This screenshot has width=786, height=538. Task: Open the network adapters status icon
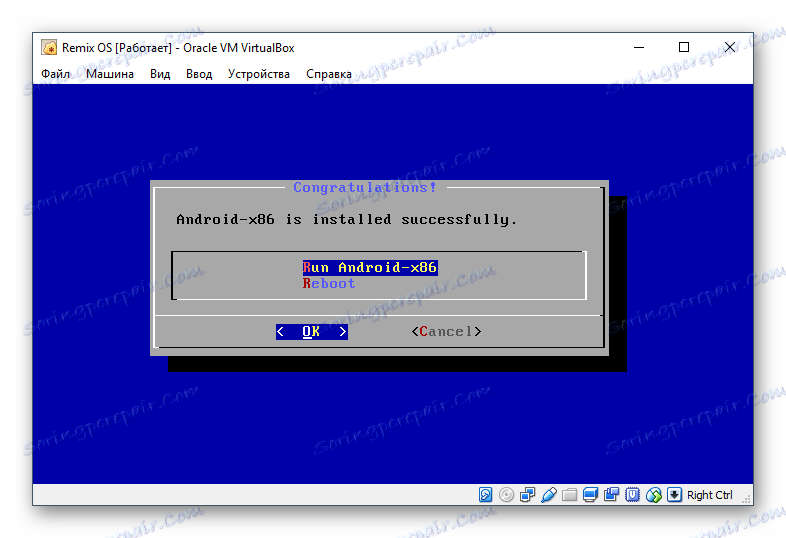pyautogui.click(x=527, y=495)
